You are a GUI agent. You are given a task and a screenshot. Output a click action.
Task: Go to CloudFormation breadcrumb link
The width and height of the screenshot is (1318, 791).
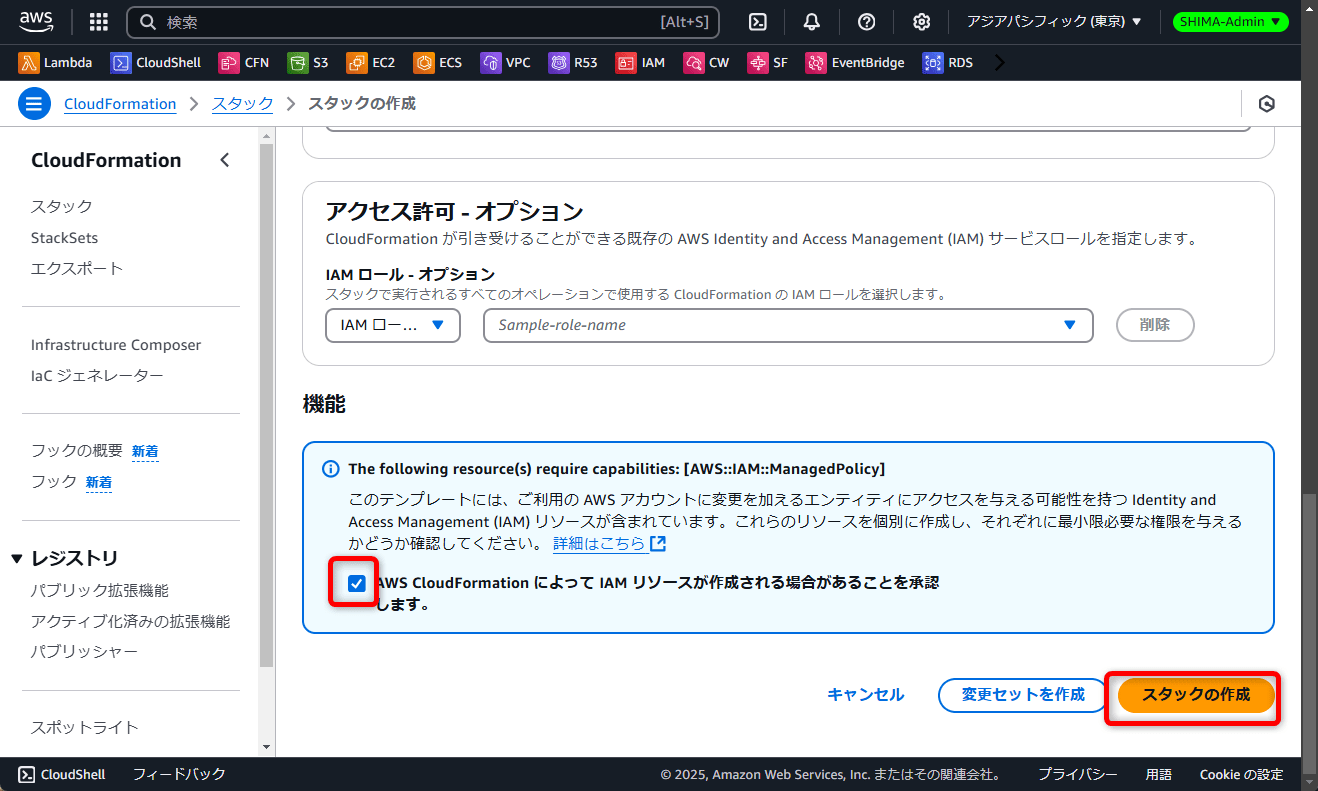point(120,103)
